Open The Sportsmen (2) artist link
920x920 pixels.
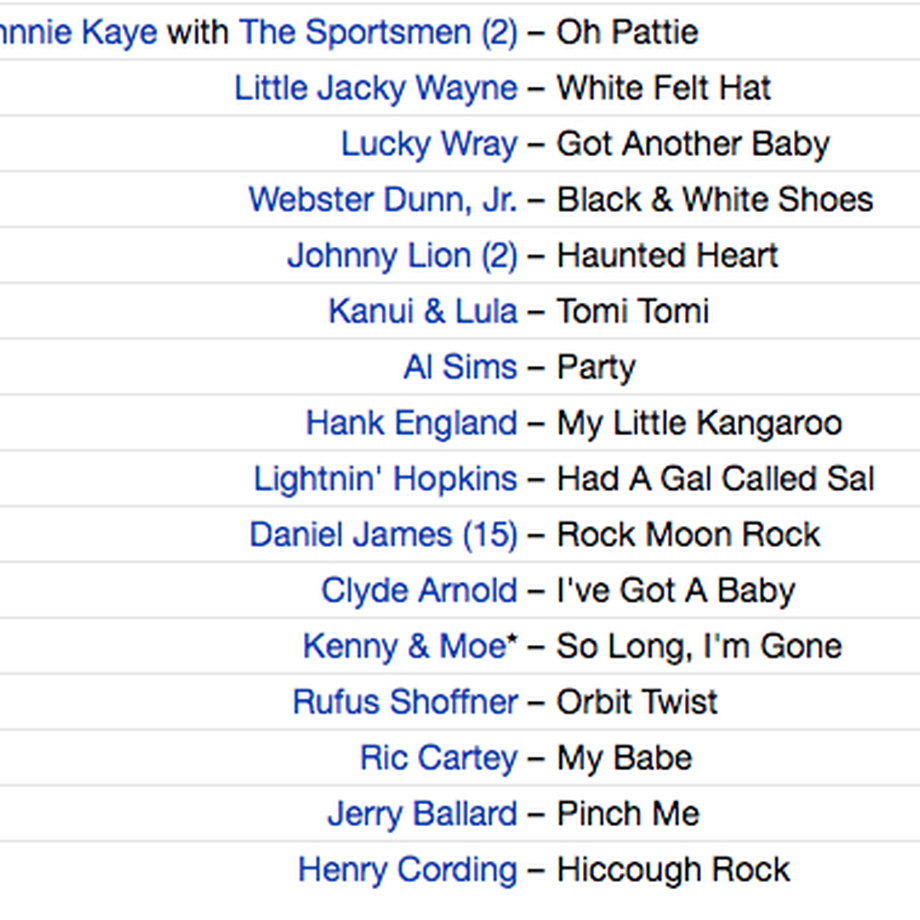coord(378,32)
